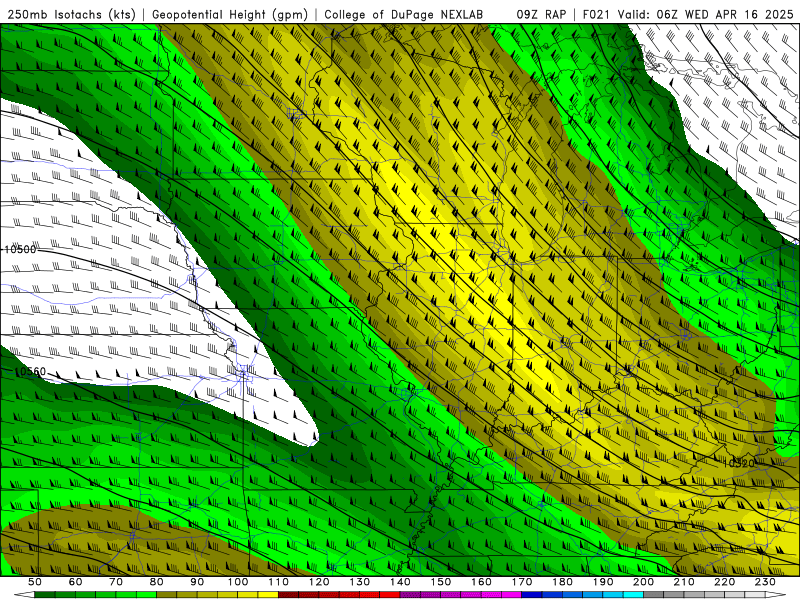Click the 190 kts legend label
Screen dimensions: 800x600
click(603, 582)
